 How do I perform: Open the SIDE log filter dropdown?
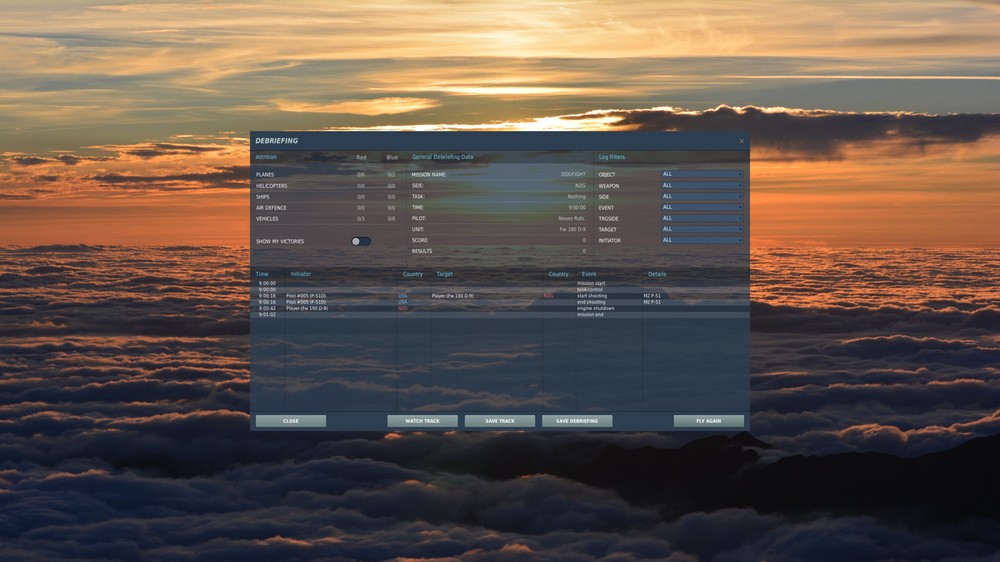(x=702, y=196)
